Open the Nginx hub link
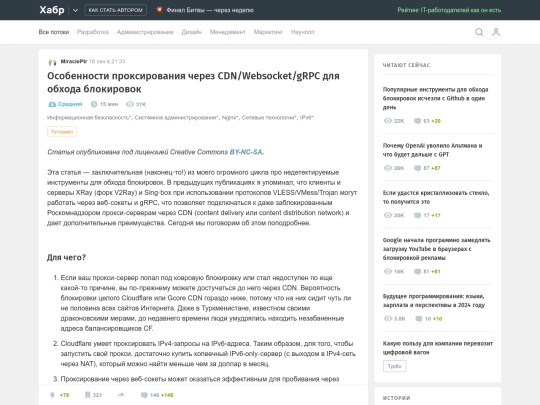 click(230, 117)
